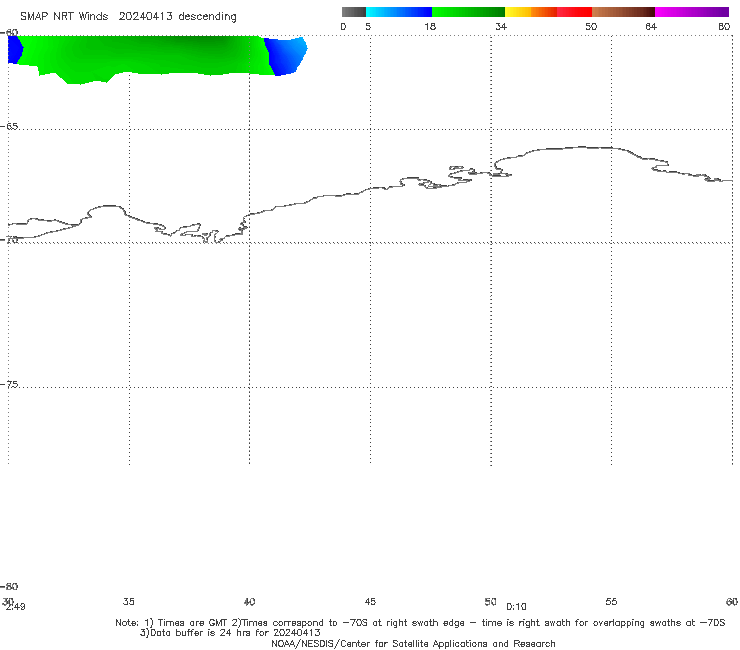Click the "Data buffer is 24 hrs" note

(230, 633)
